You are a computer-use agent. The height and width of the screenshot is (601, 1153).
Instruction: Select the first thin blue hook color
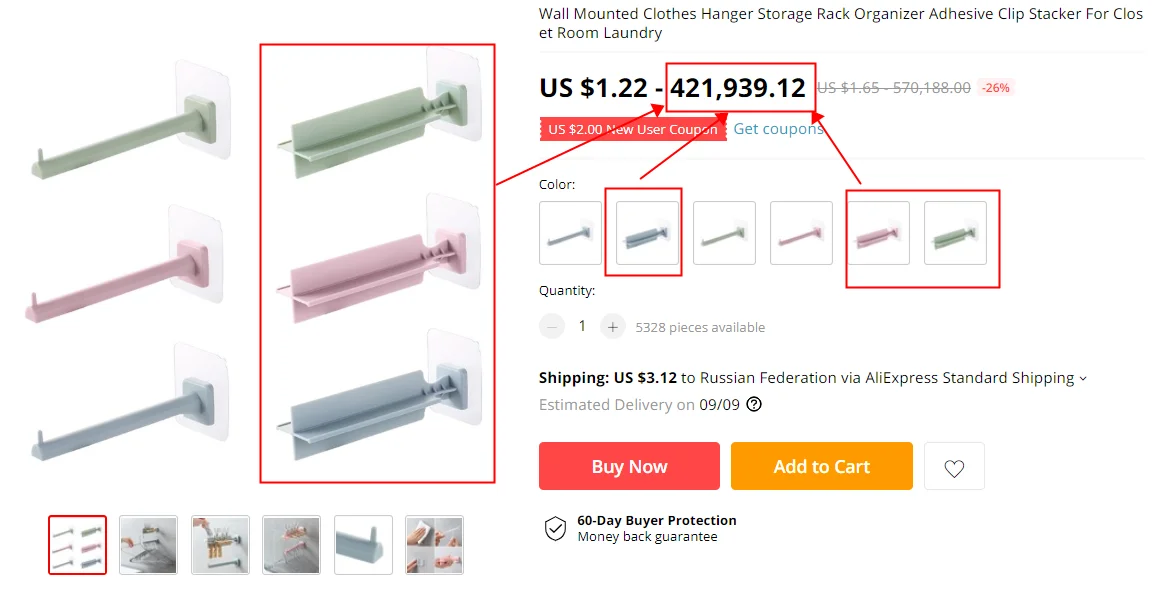pyautogui.click(x=570, y=233)
